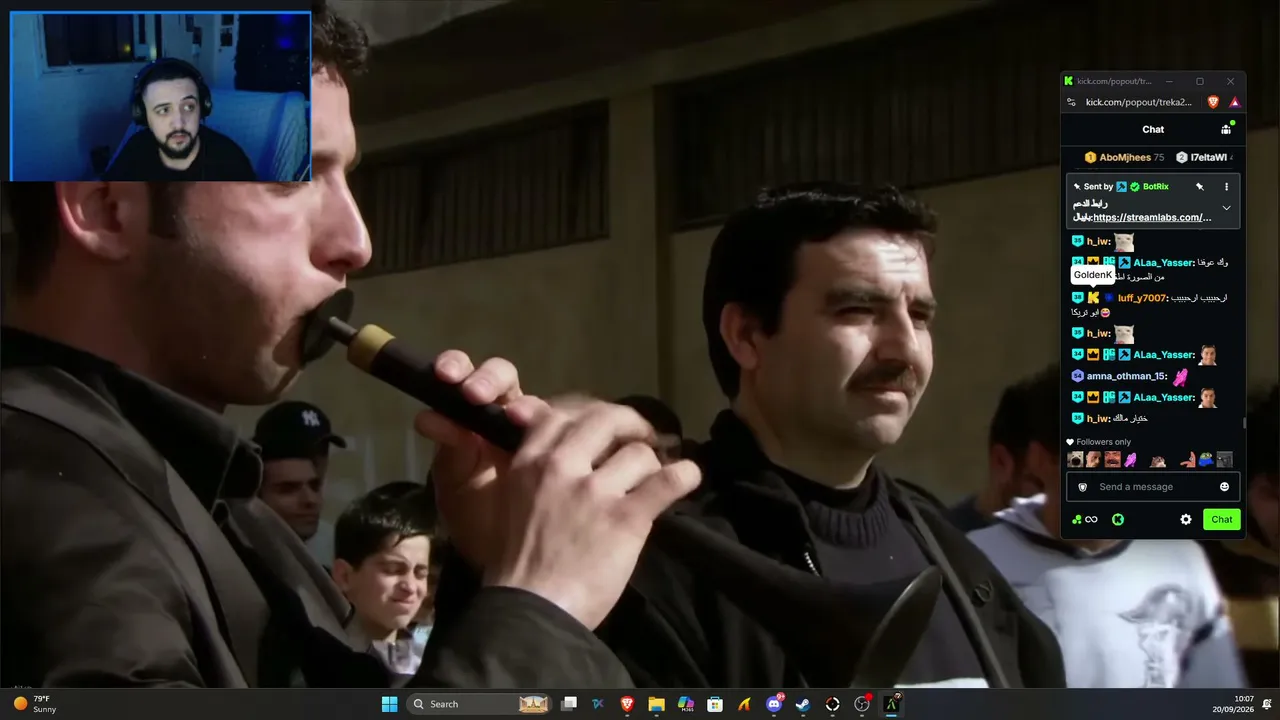Click the green Kick K icon
The image size is (1280, 720).
coord(1118,519)
